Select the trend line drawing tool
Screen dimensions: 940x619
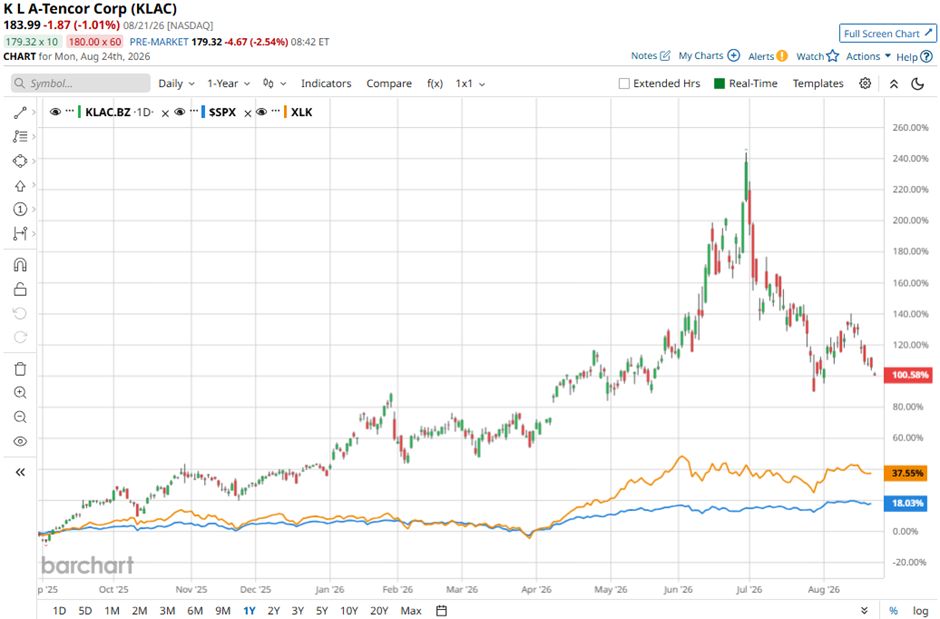pos(20,113)
